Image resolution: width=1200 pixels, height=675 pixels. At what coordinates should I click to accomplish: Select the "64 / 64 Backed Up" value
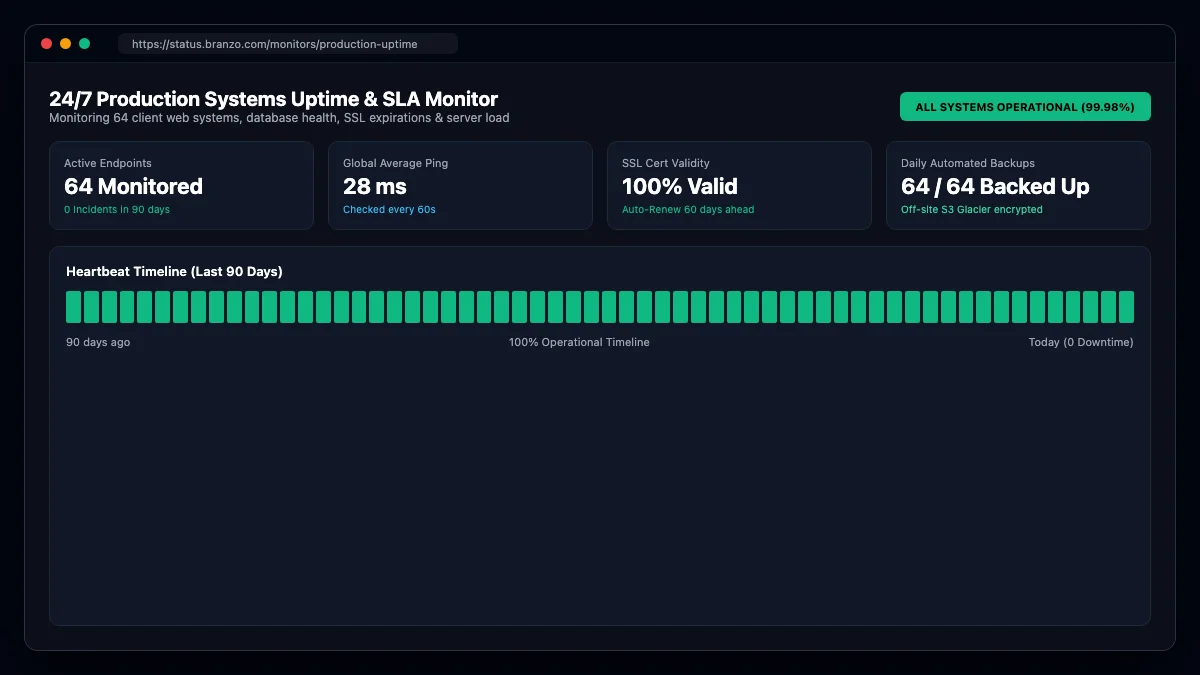pyautogui.click(x=995, y=187)
